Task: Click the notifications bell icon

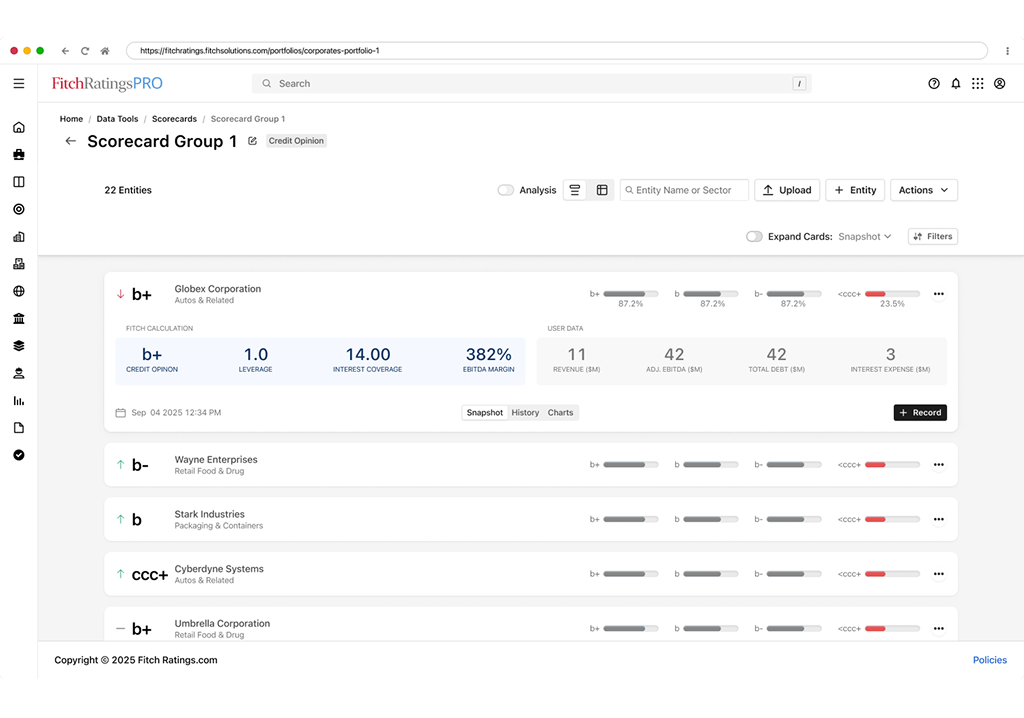Action: [956, 84]
